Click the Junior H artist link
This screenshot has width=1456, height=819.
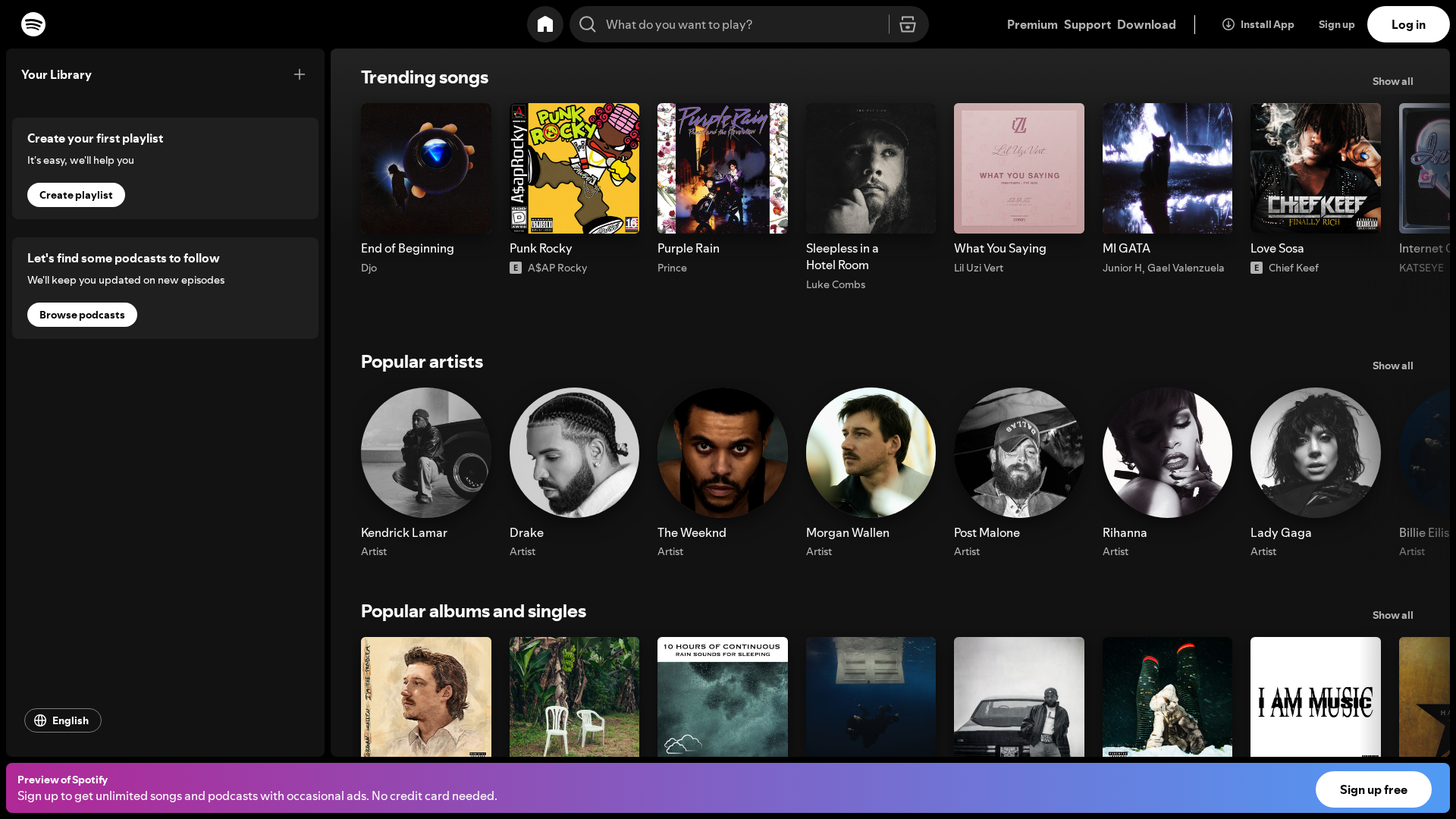tap(1122, 268)
